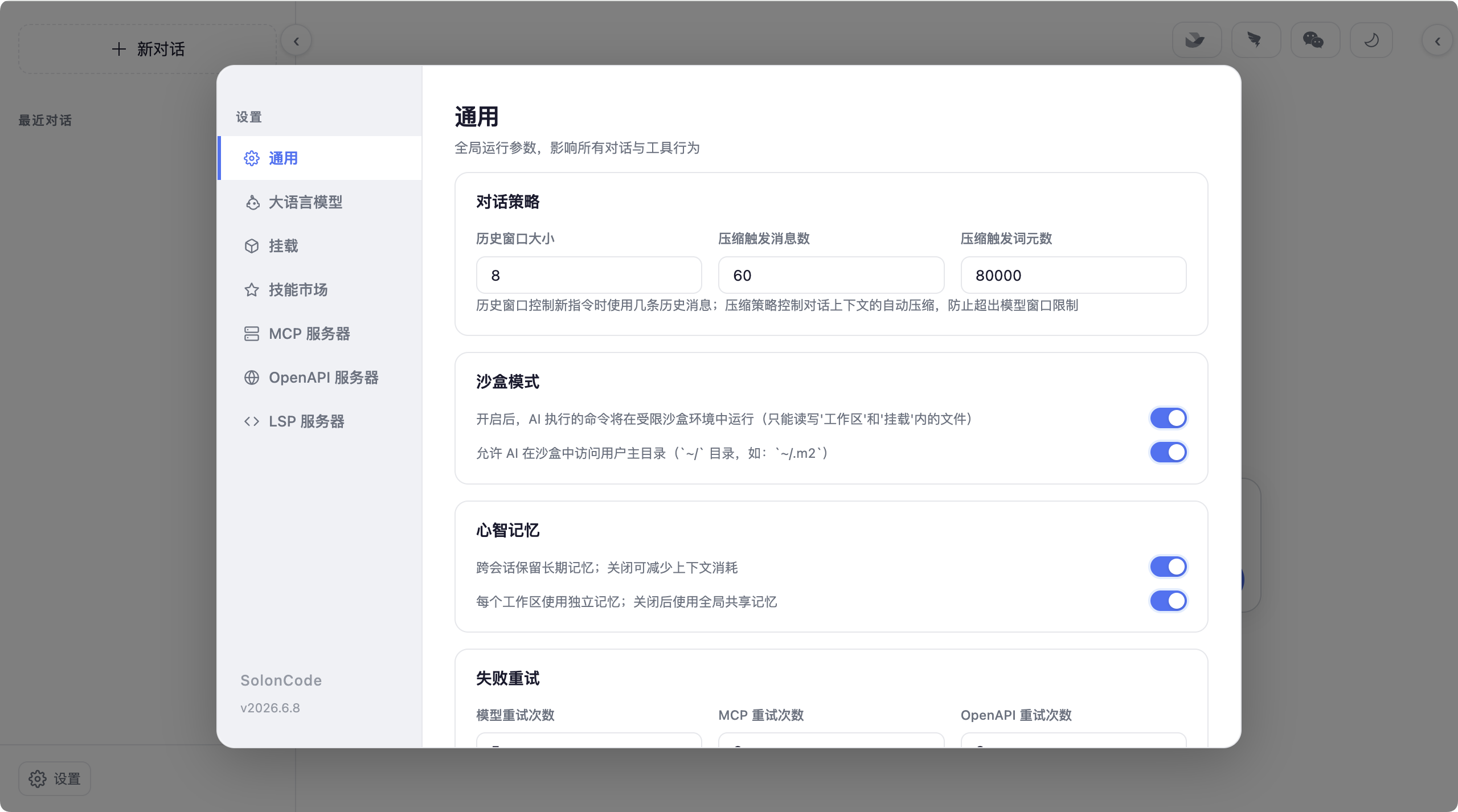Turn off cross-session long-term memory toggle

(x=1168, y=567)
